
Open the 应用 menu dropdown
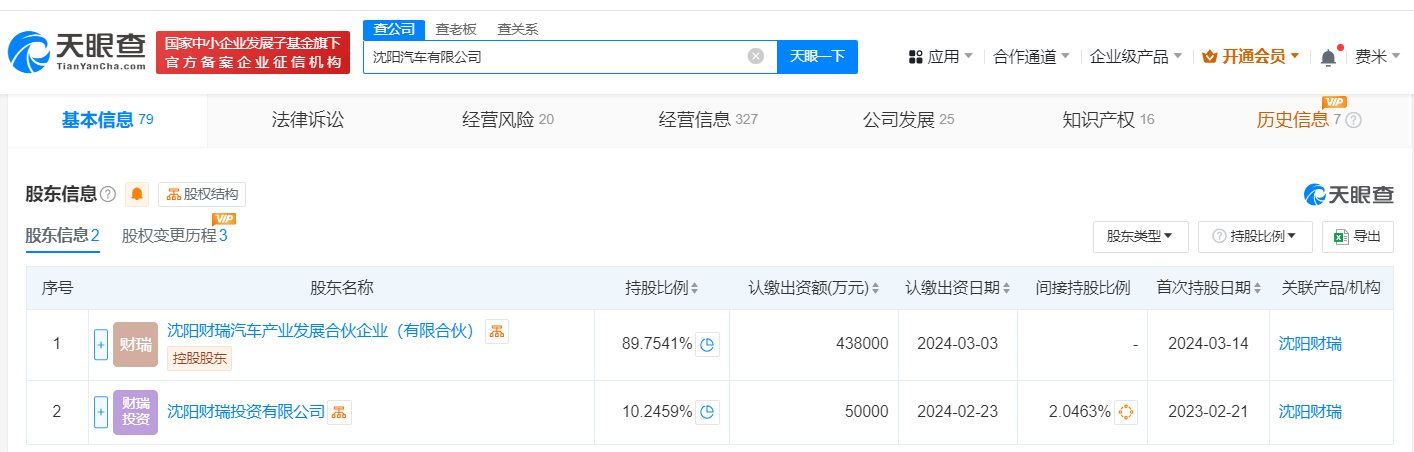click(x=940, y=57)
